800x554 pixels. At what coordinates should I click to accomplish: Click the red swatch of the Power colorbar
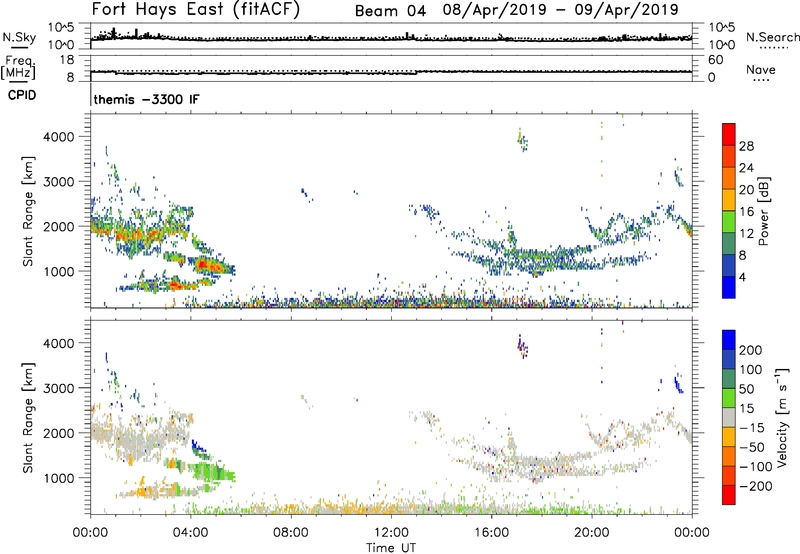pyautogui.click(x=729, y=134)
